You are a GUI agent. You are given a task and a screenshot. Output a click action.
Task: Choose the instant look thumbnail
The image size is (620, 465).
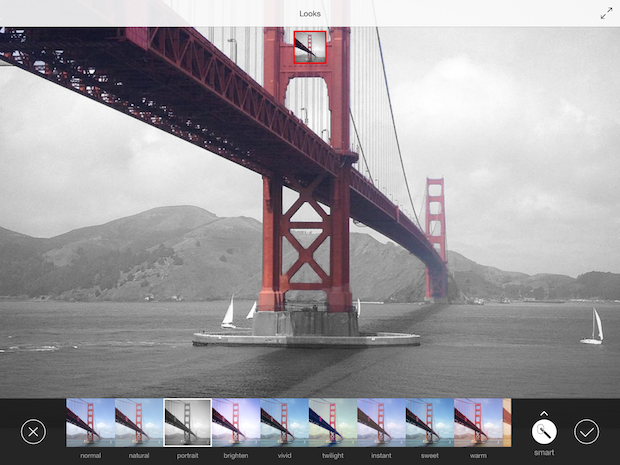pyautogui.click(x=381, y=422)
